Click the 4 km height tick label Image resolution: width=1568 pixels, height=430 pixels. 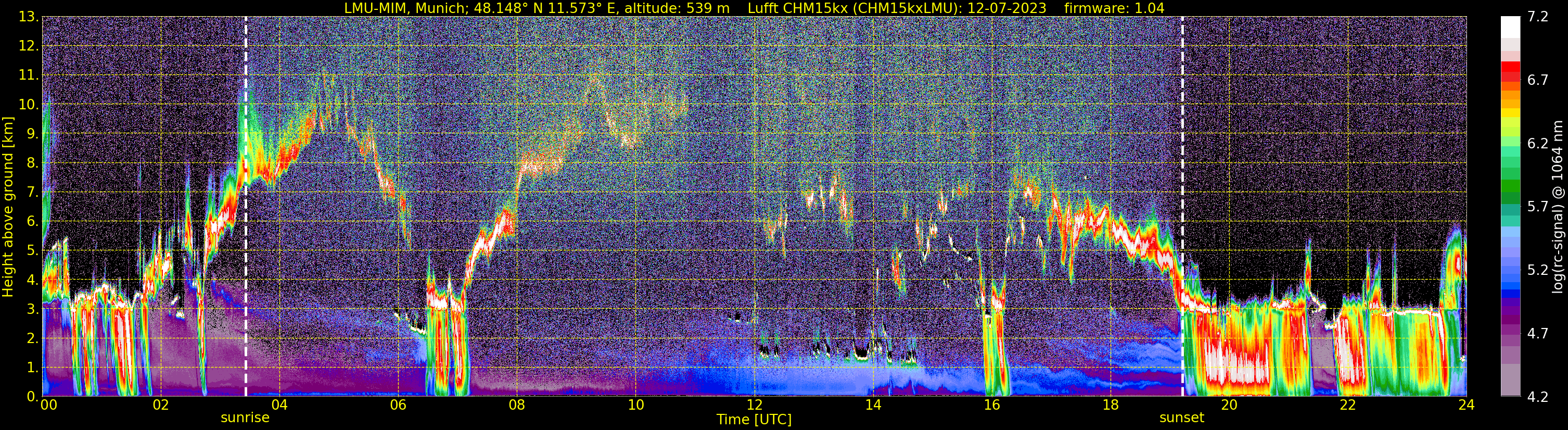(x=33, y=280)
